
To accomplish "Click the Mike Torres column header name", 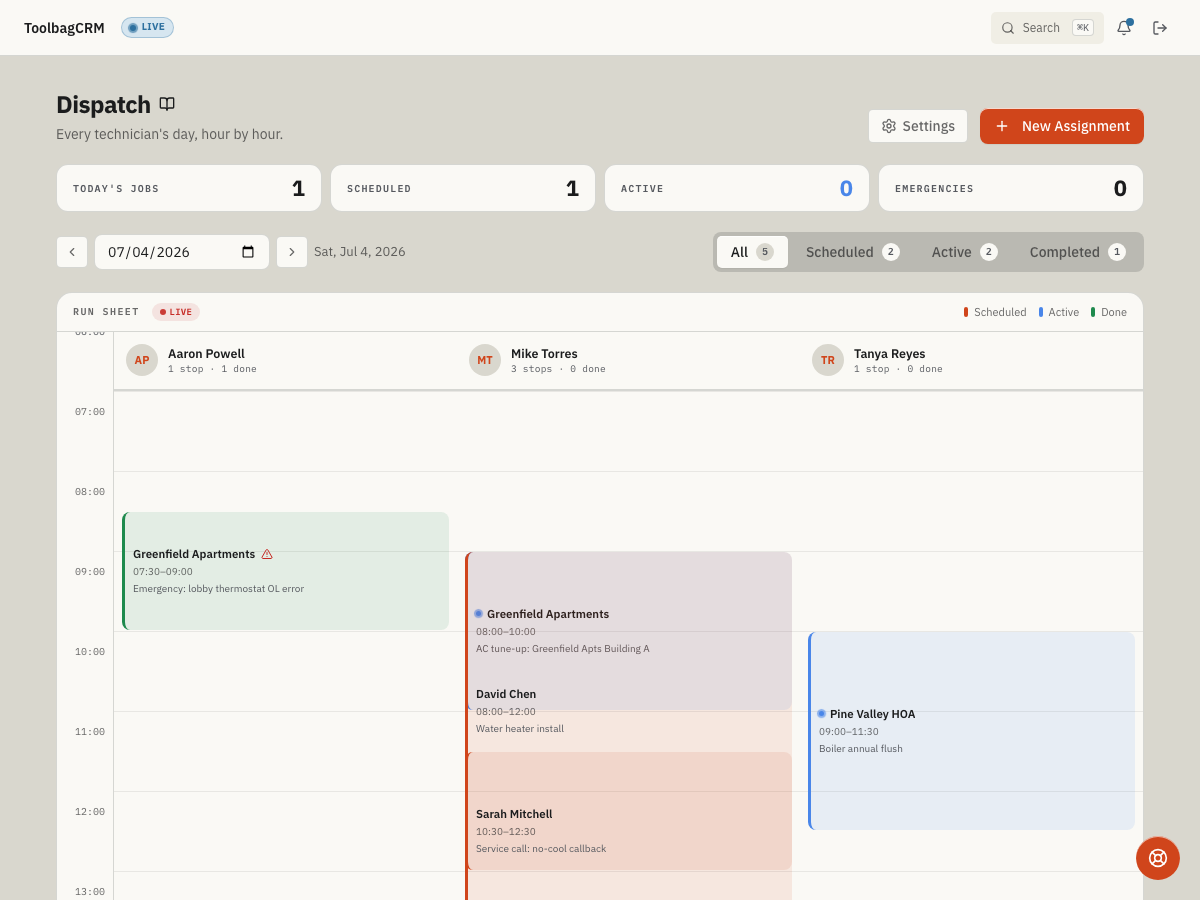I will [544, 354].
